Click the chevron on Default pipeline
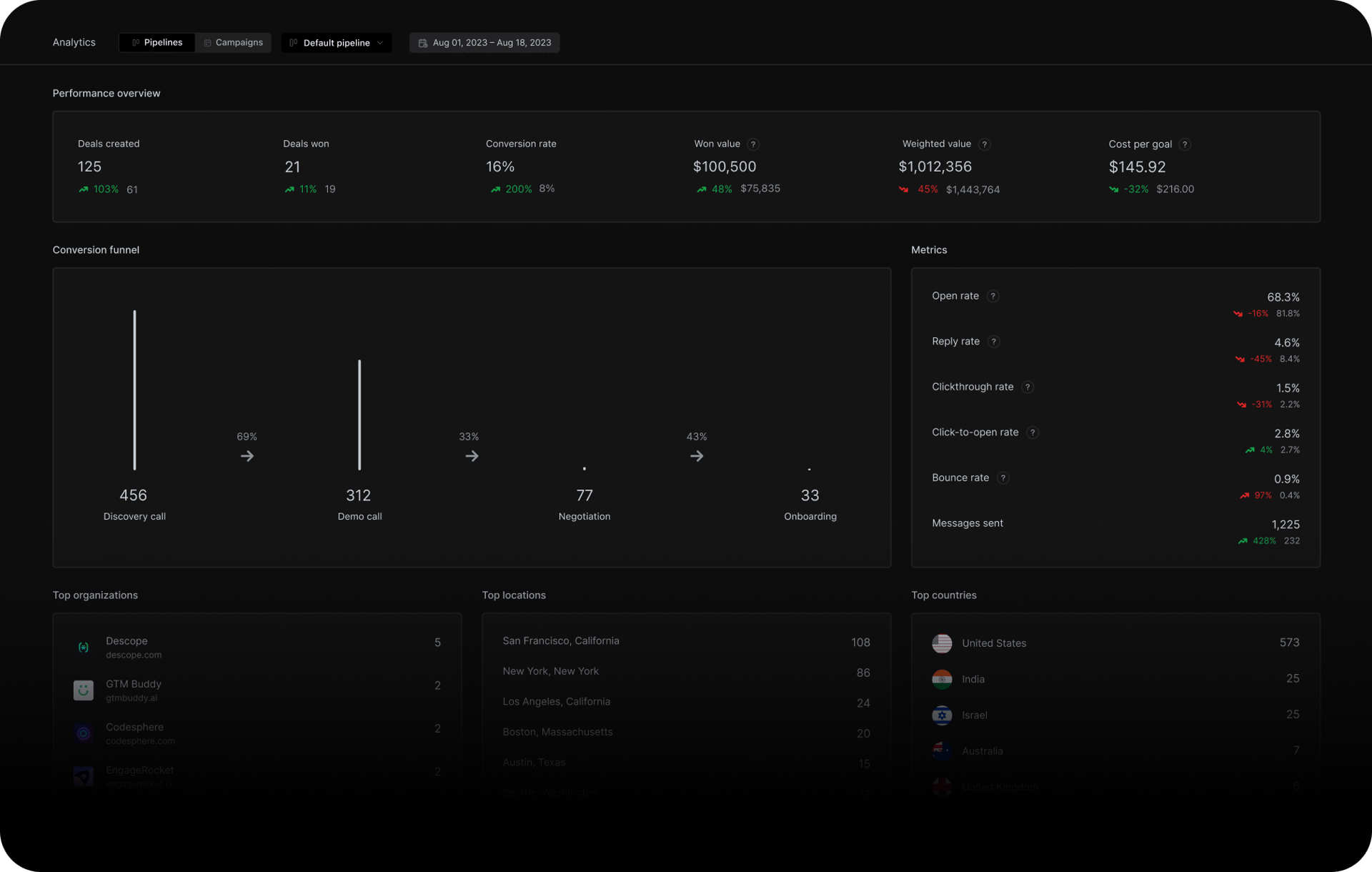1372x872 pixels. tap(380, 43)
